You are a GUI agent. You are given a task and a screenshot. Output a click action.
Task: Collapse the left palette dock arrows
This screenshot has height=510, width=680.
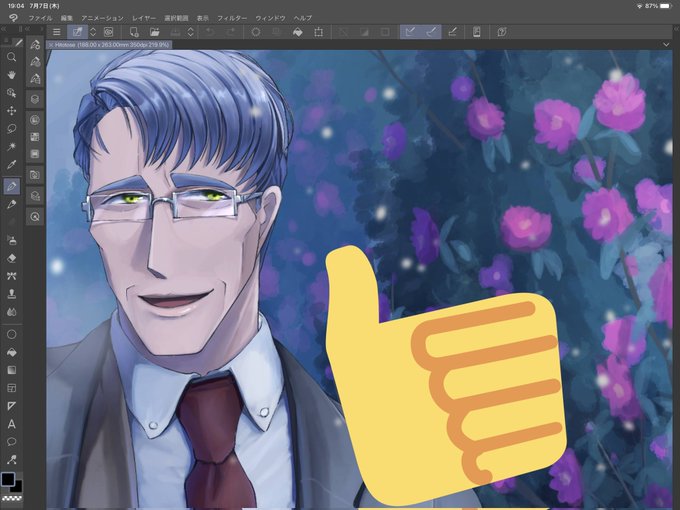tap(3, 29)
